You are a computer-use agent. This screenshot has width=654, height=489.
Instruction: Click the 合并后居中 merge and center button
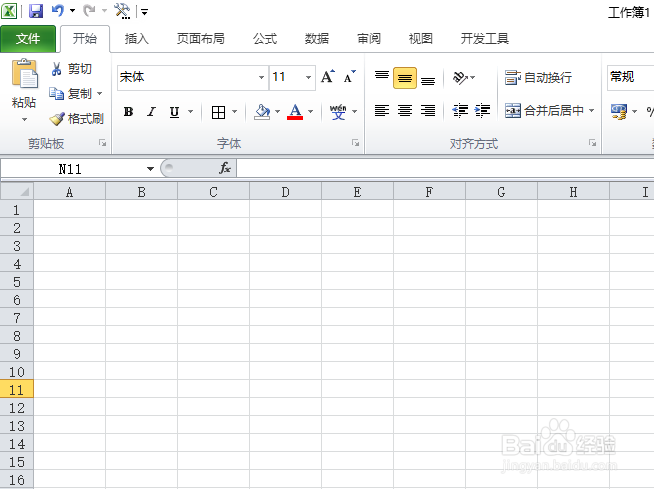click(544, 111)
